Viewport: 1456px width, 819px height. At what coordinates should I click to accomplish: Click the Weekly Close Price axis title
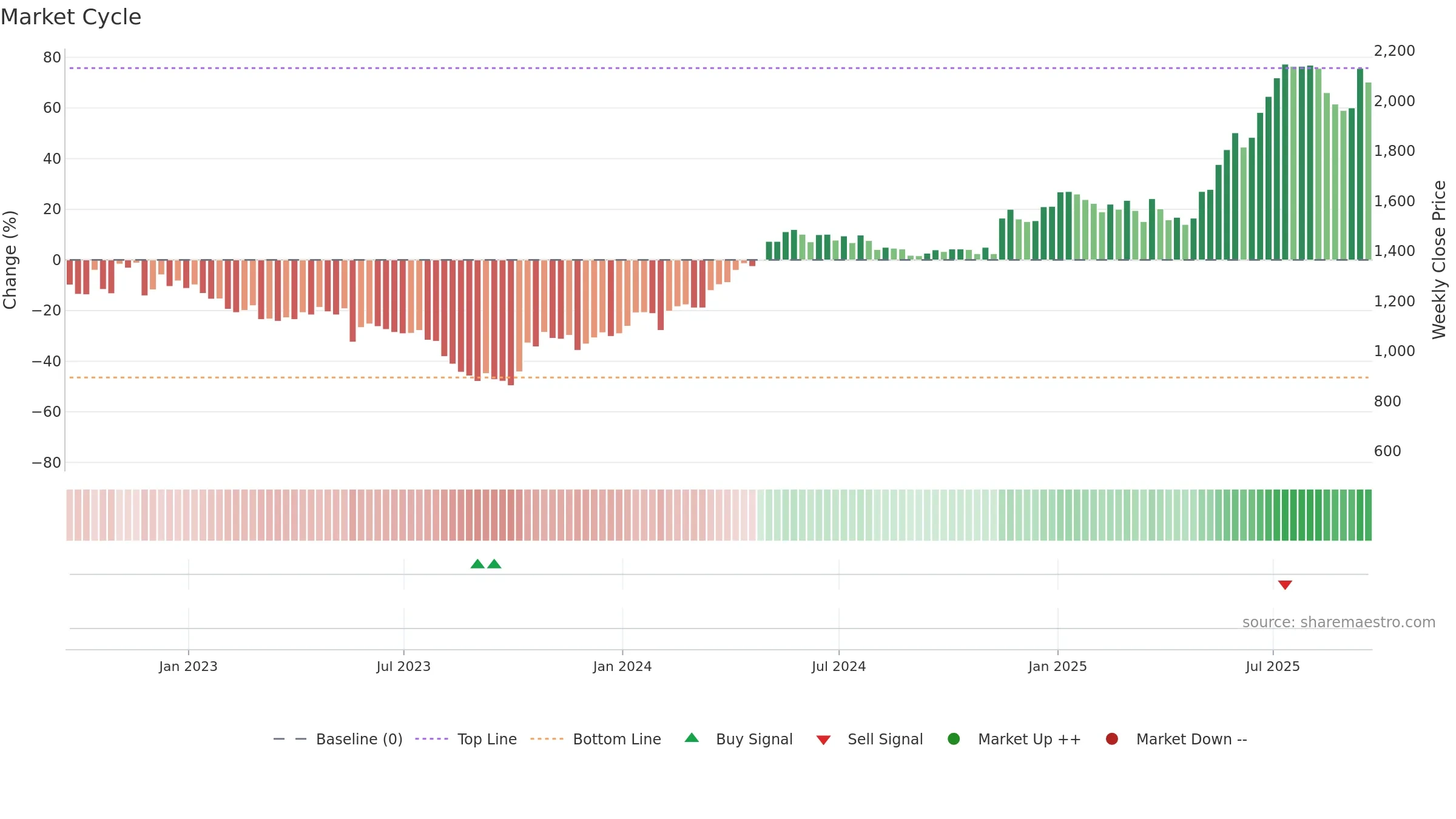tap(1439, 260)
